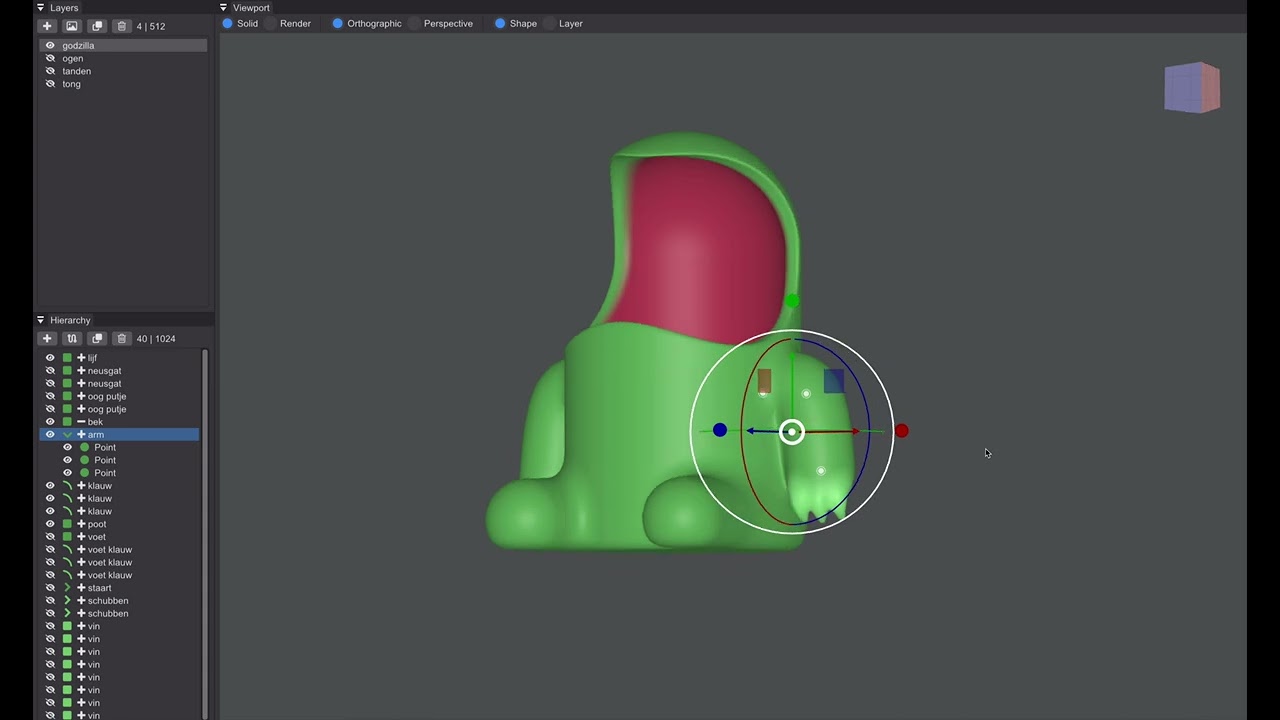Click the orientation cube in viewport corner
The height and width of the screenshot is (720, 1280).
click(x=1192, y=88)
